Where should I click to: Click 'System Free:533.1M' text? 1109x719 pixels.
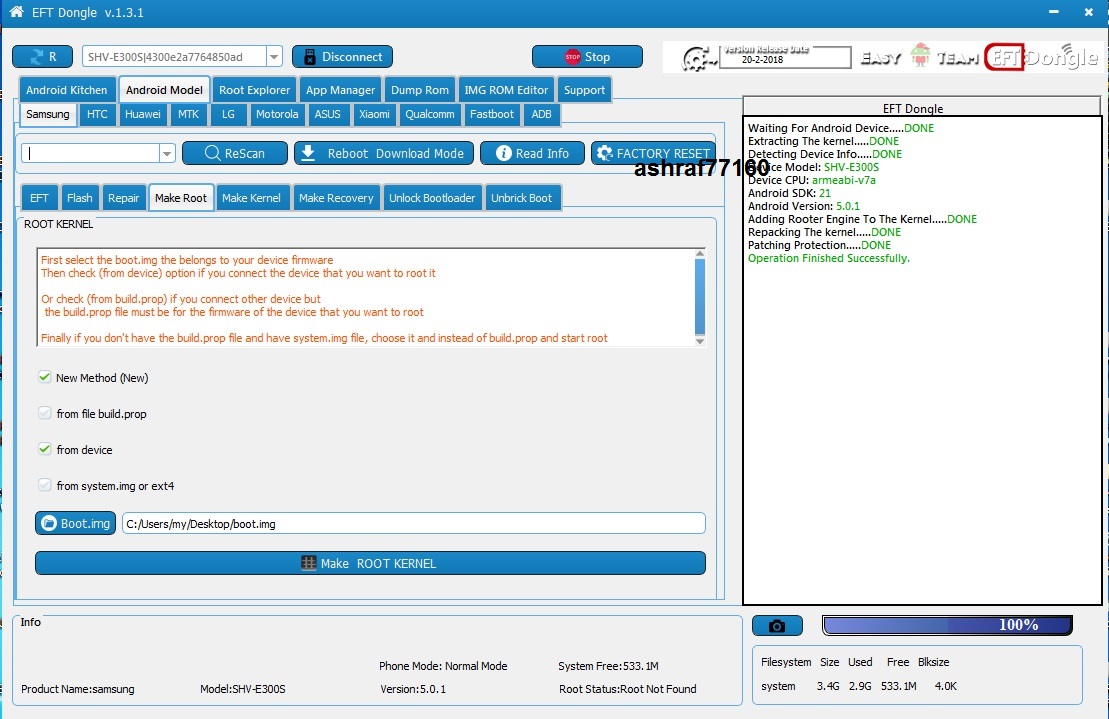coord(608,666)
